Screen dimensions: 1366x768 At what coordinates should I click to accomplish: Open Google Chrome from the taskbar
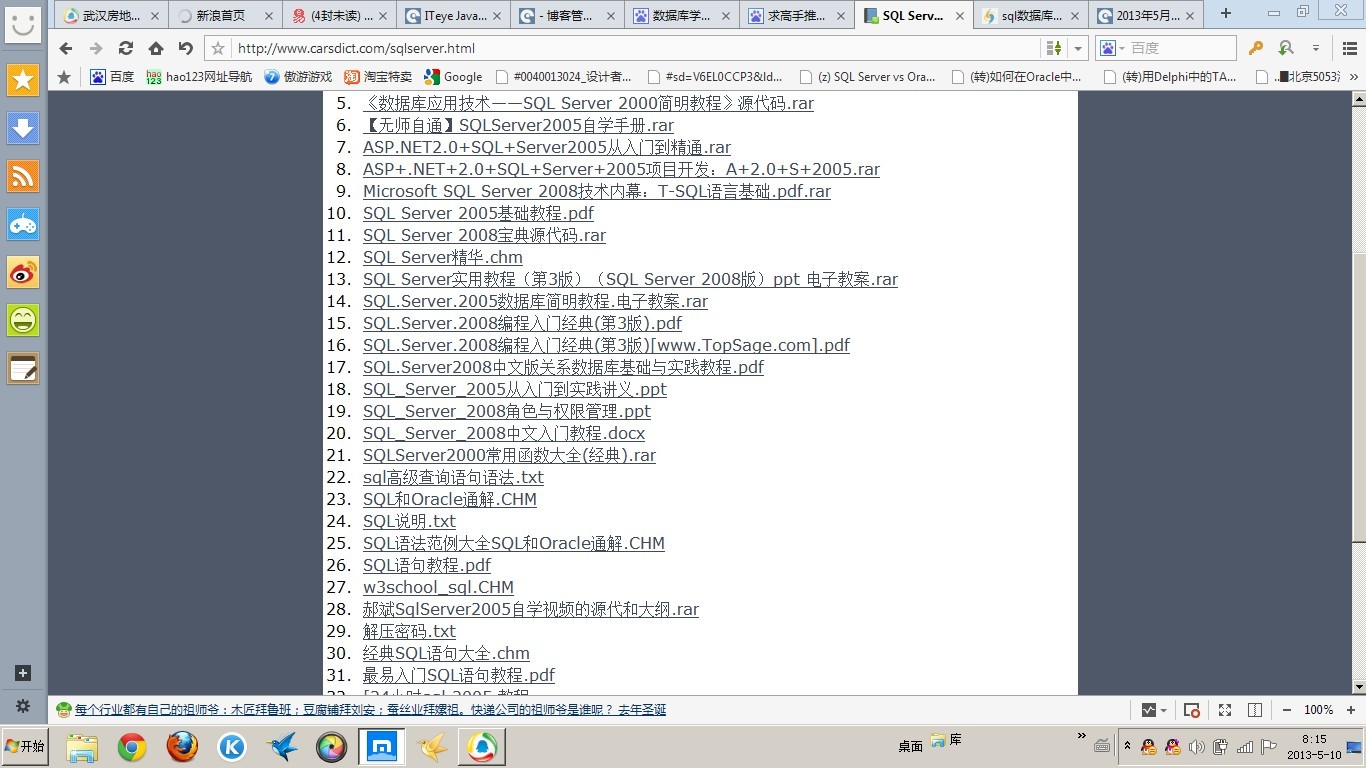tap(132, 747)
